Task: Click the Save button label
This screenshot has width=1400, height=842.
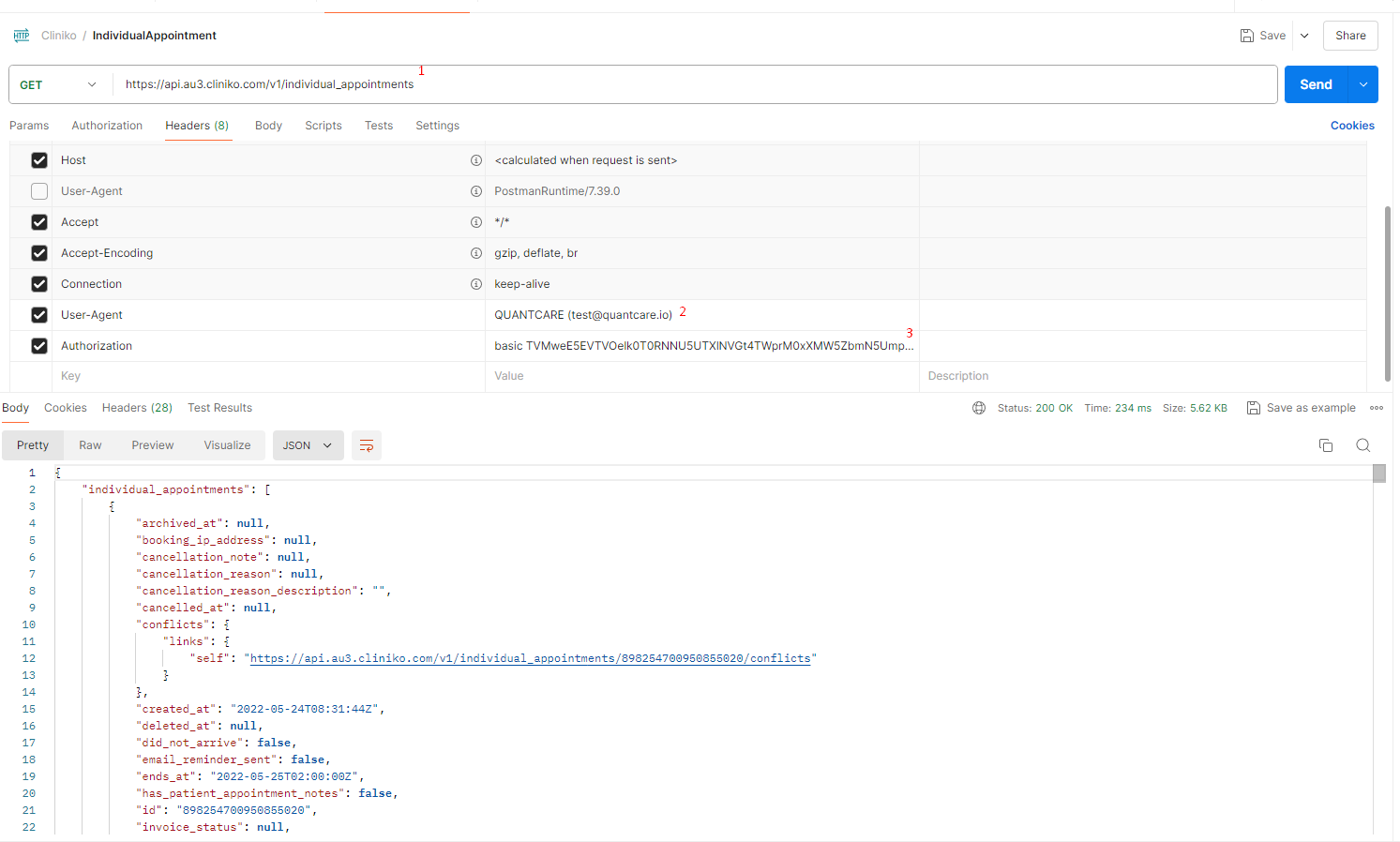Action: pyautogui.click(x=1272, y=36)
